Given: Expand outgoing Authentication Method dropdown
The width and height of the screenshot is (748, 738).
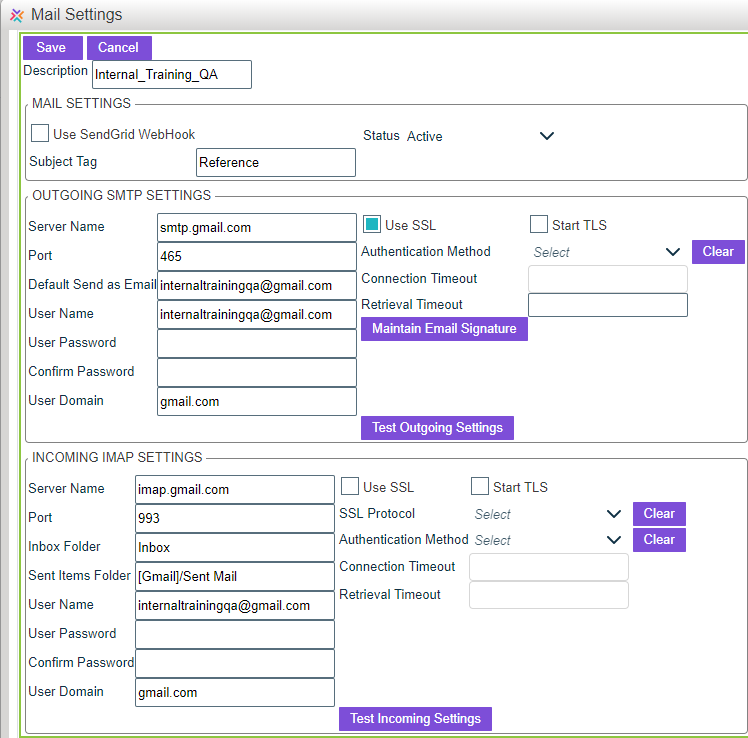Looking at the screenshot, I should click(673, 252).
